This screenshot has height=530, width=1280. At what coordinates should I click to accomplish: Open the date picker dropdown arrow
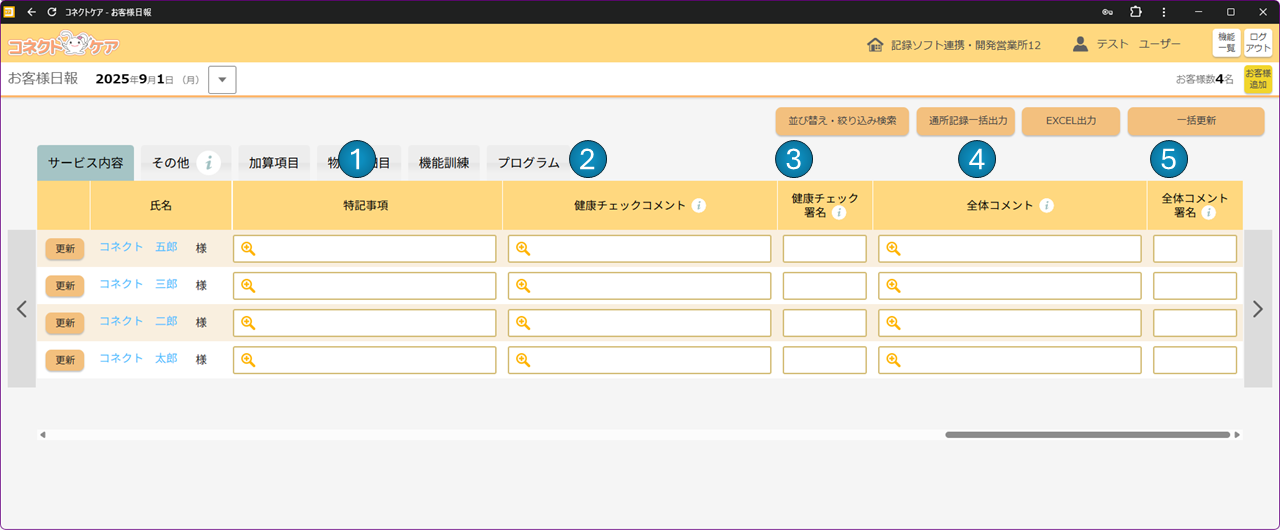222,80
